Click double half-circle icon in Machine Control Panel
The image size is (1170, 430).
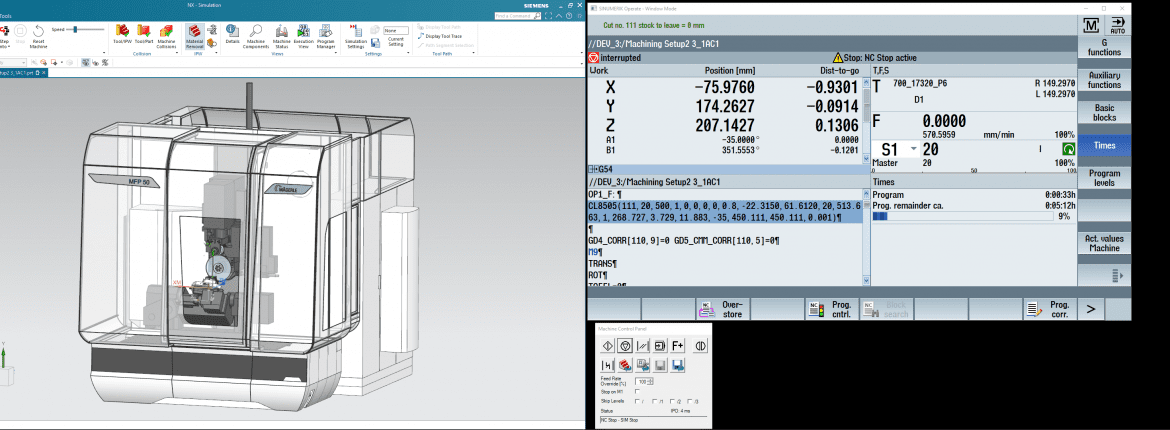(700, 346)
